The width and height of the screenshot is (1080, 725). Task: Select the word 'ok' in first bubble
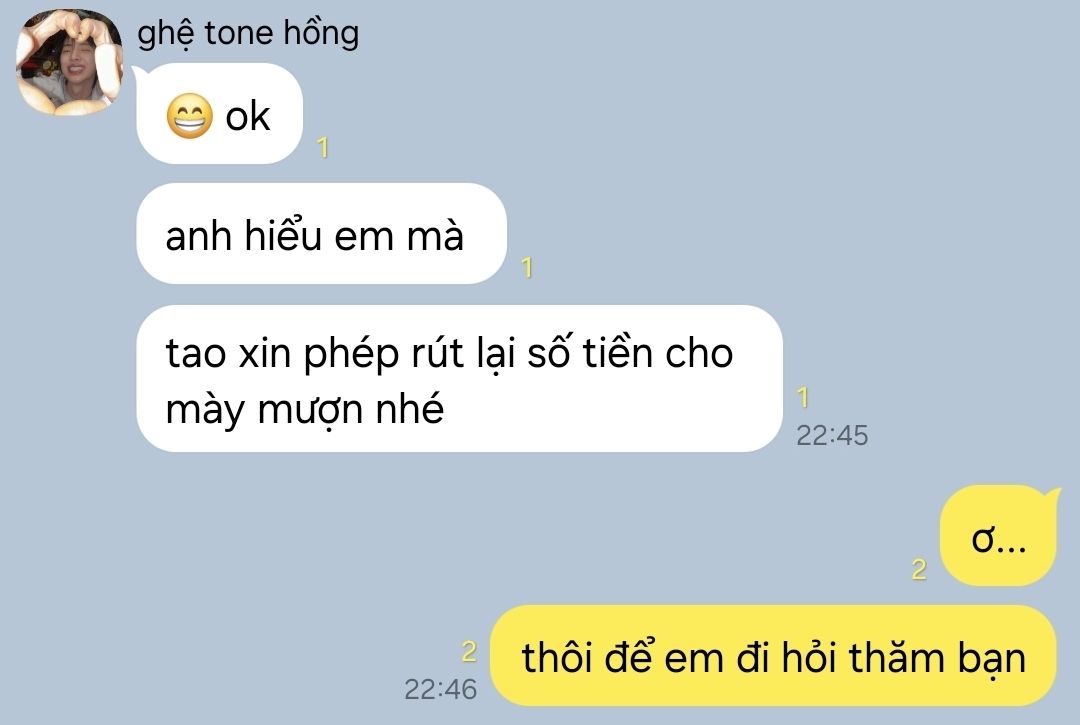(x=247, y=116)
